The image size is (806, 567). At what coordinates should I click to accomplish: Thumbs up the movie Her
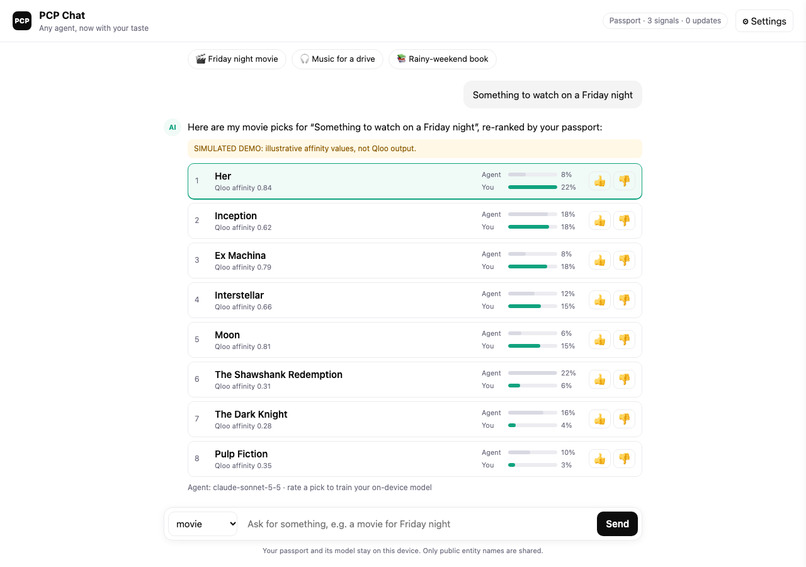coord(599,181)
